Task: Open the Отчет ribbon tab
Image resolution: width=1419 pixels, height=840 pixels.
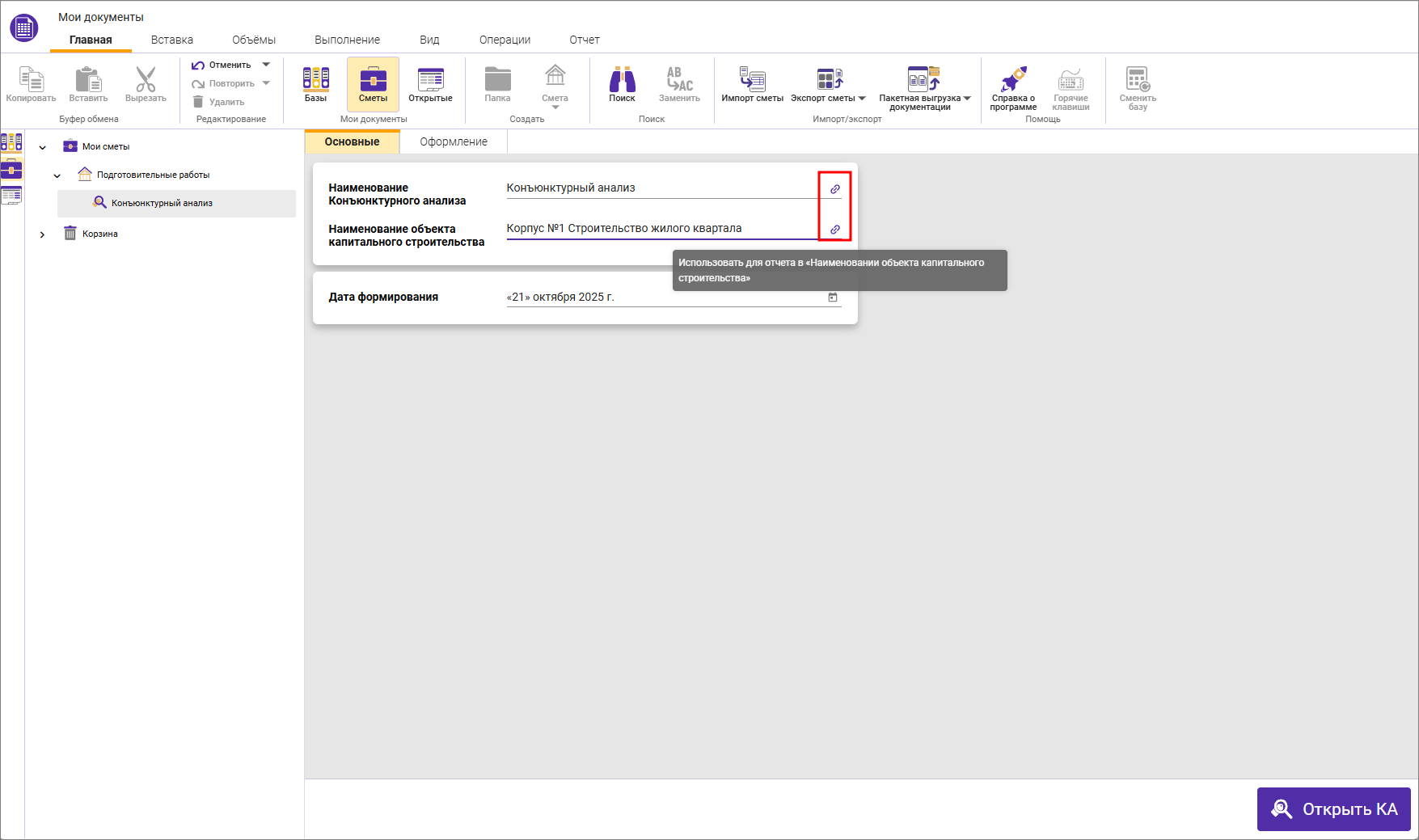Action: (x=584, y=40)
